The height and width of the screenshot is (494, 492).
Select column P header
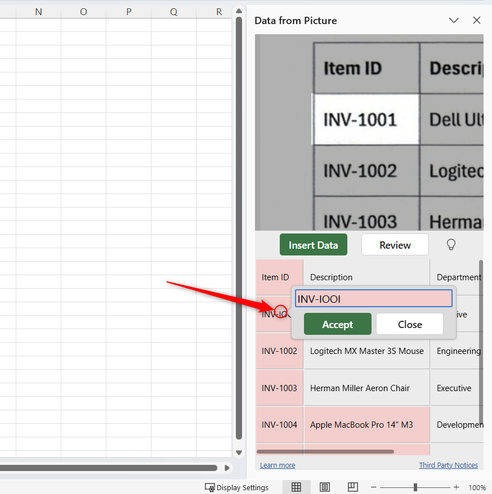click(129, 12)
